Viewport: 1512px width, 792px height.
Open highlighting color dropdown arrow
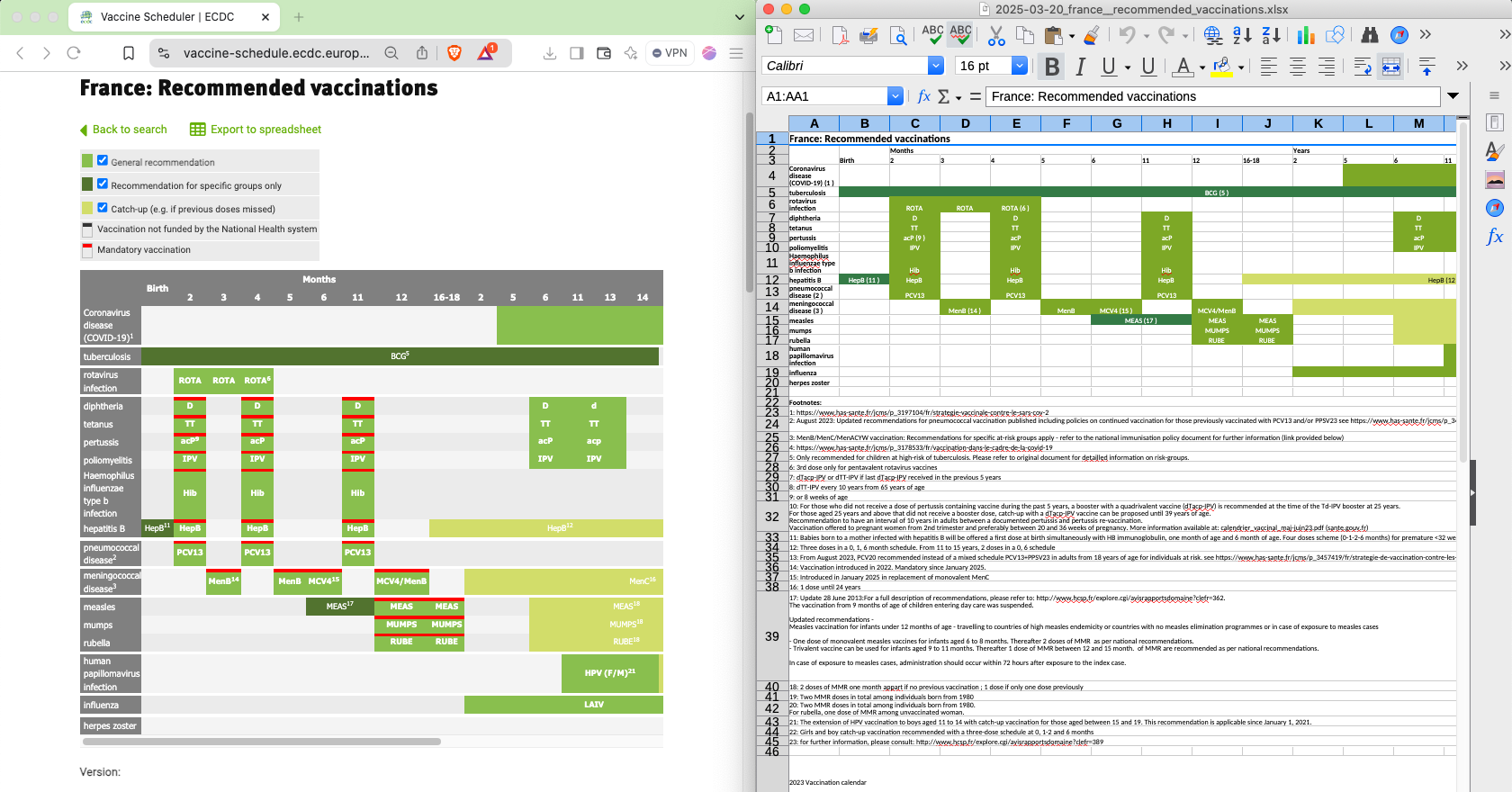[x=1241, y=67]
